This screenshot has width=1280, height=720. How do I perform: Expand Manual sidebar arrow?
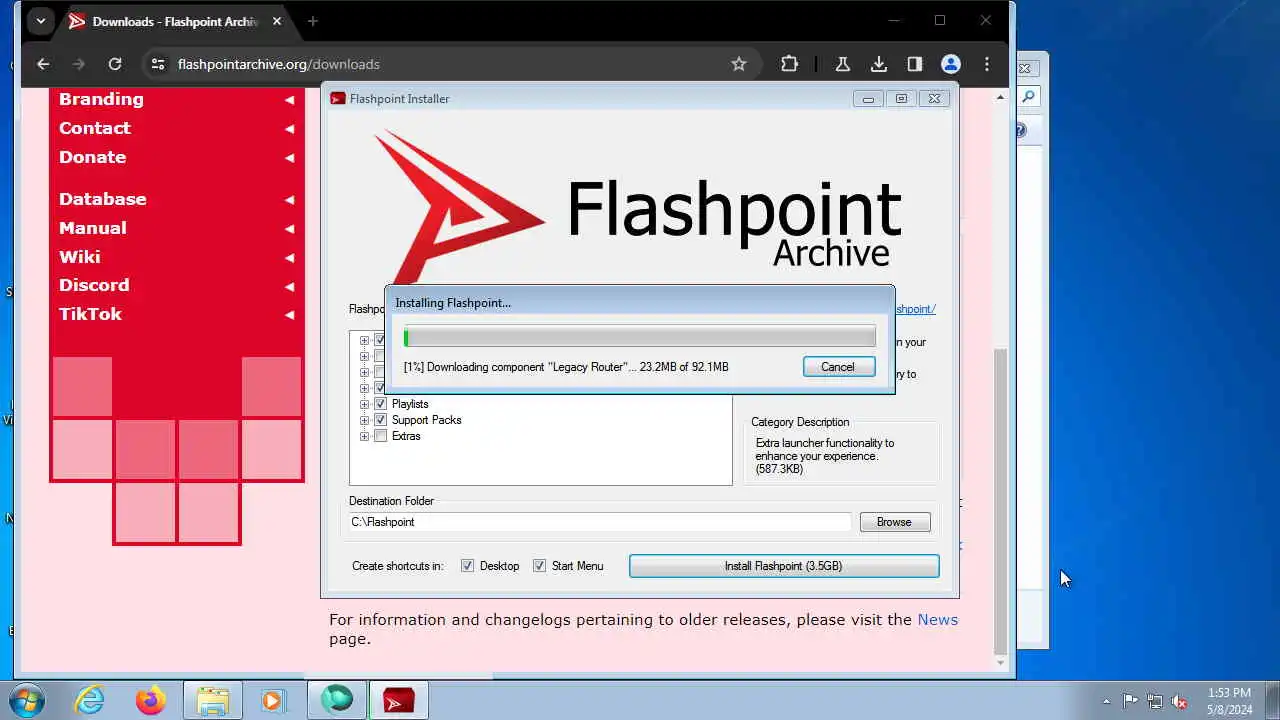point(289,228)
